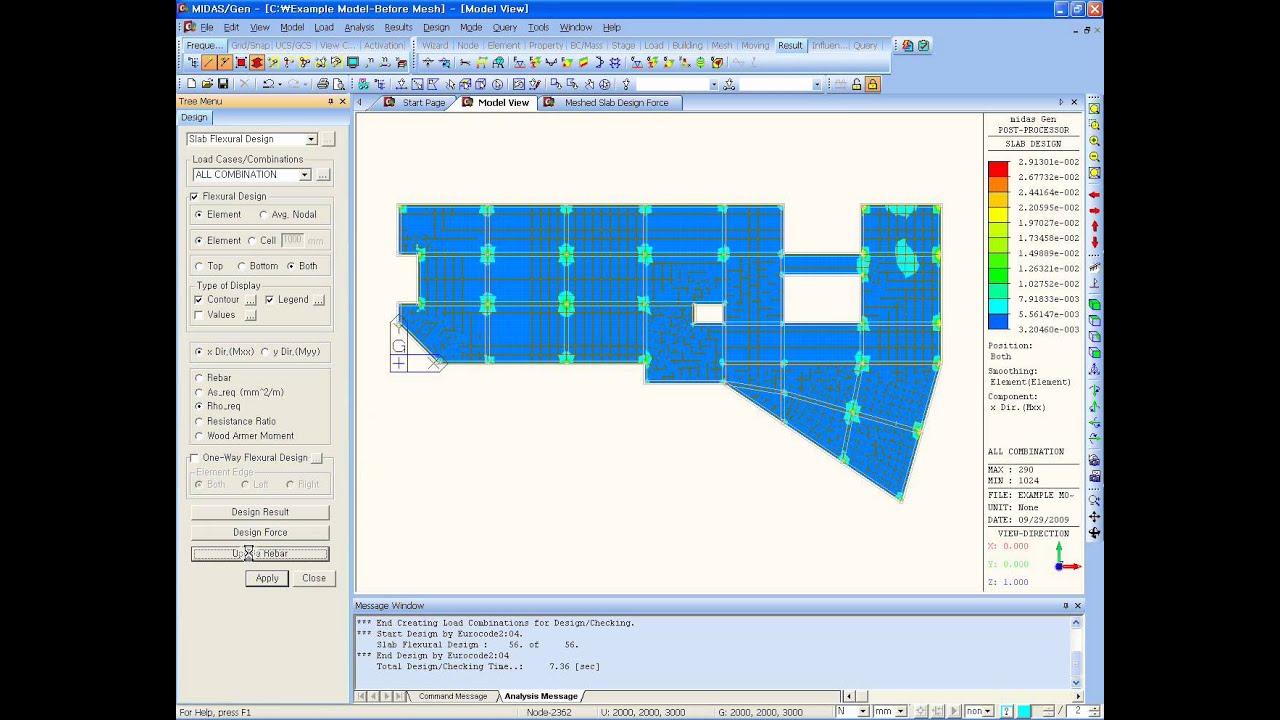This screenshot has width=1280, height=720.
Task: Enable the Values checkbox
Action: pos(198,315)
